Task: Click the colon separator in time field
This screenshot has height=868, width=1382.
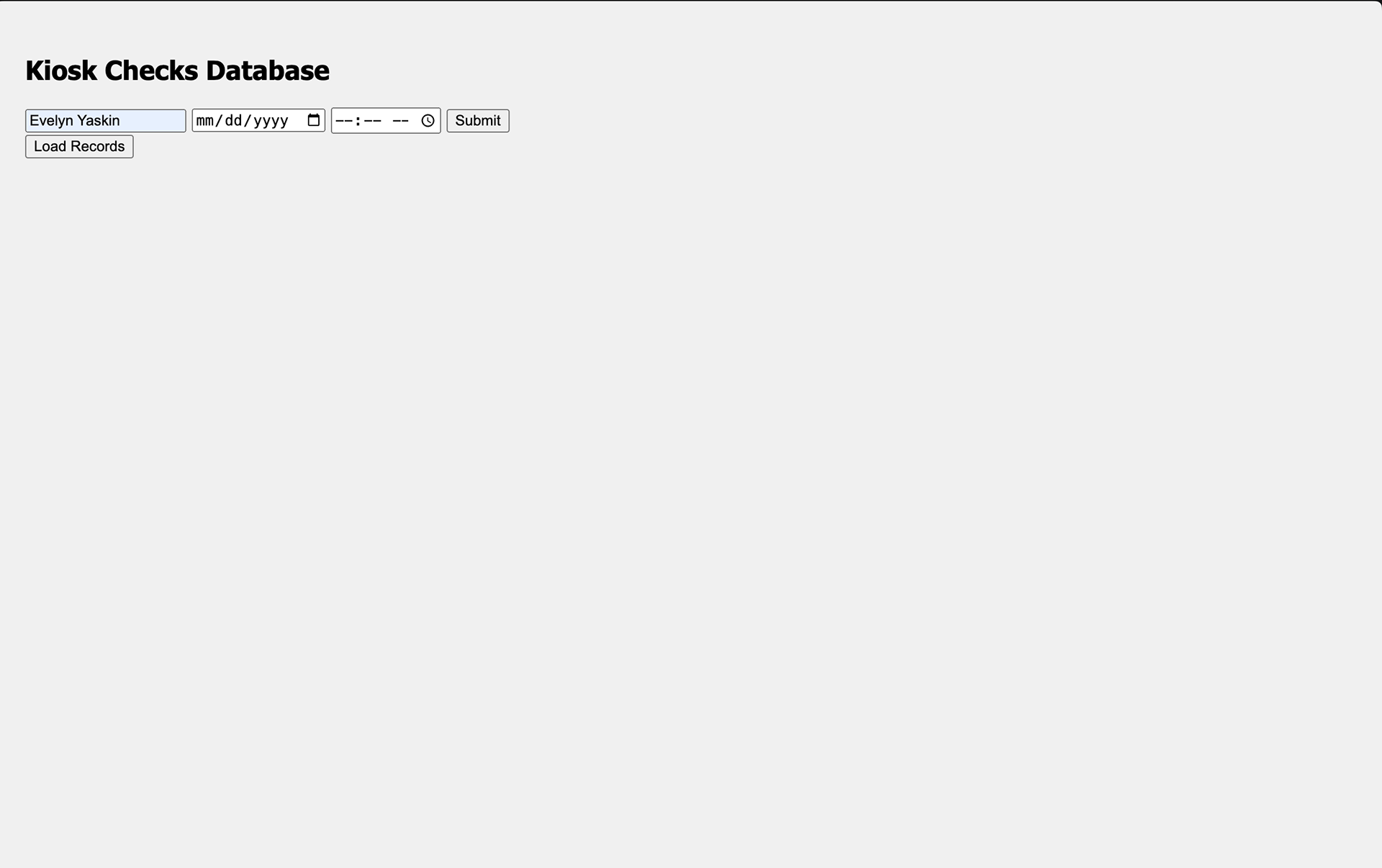Action: tap(358, 120)
